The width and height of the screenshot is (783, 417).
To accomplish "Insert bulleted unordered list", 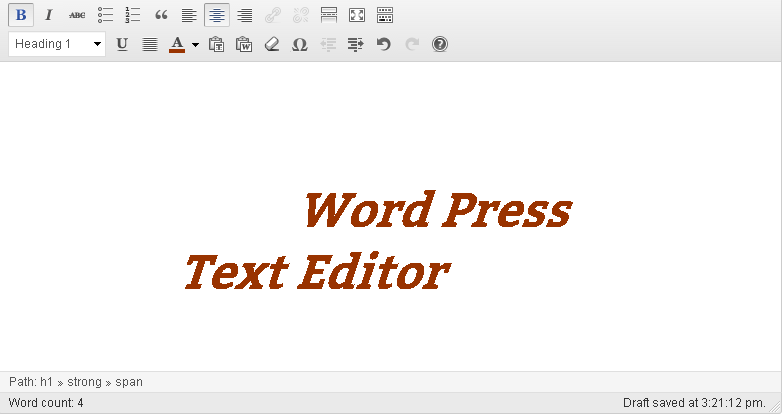I will 105,15.
